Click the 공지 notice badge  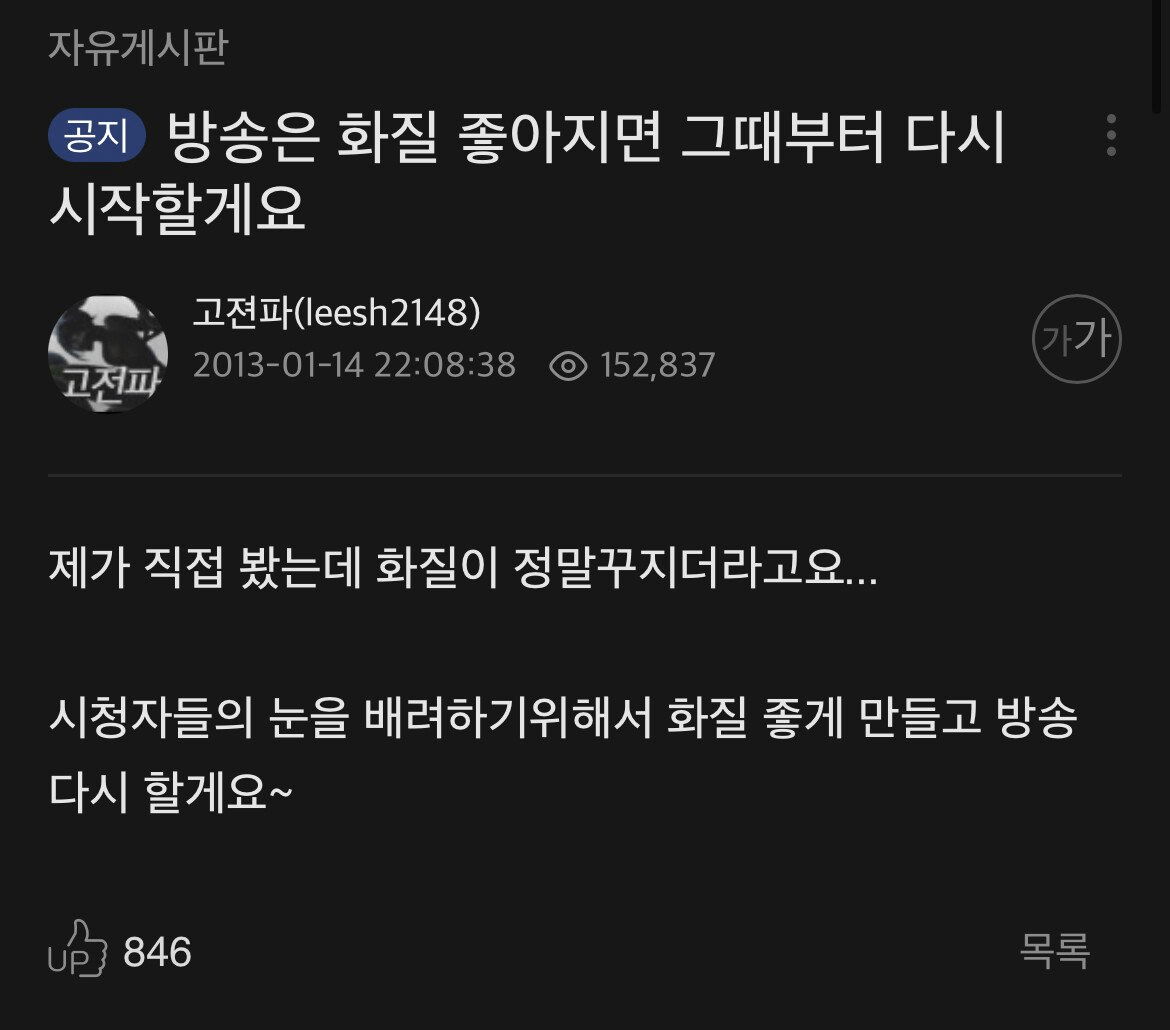[x=96, y=136]
